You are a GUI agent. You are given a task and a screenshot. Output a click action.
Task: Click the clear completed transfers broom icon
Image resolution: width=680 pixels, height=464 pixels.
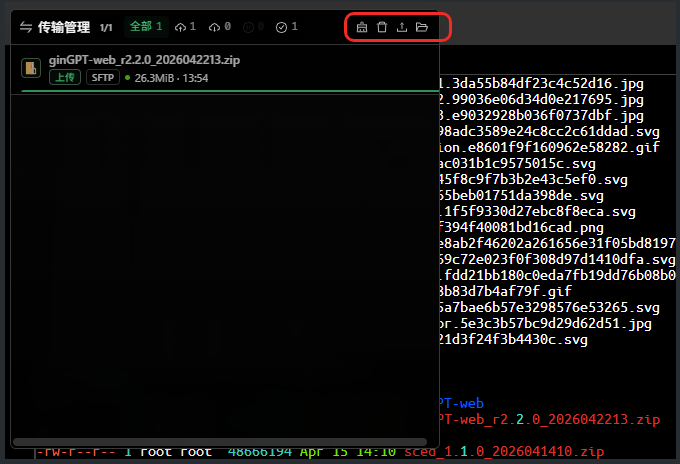362,27
